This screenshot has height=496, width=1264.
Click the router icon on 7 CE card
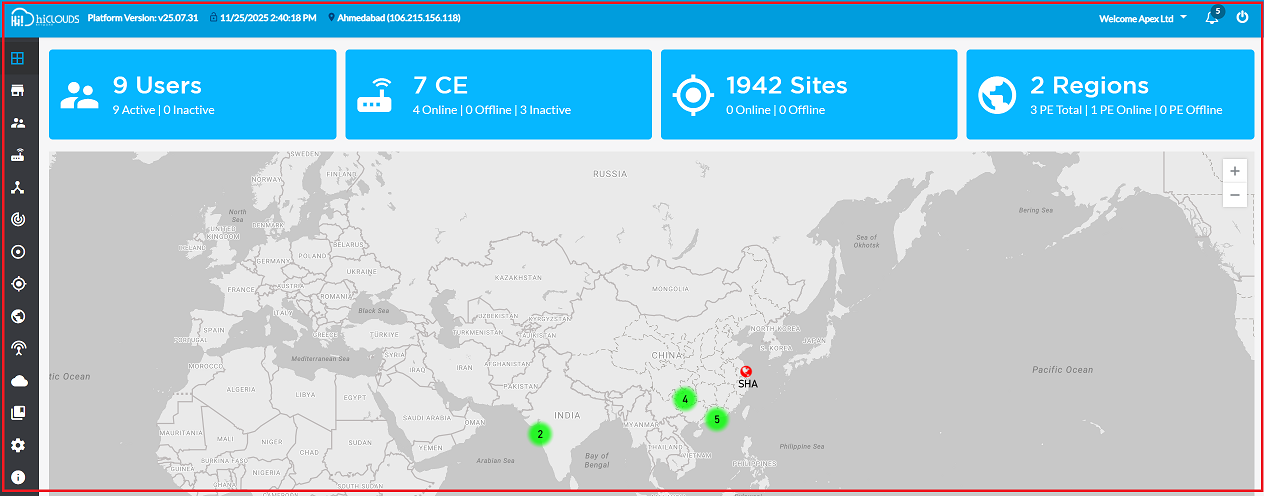tap(376, 96)
